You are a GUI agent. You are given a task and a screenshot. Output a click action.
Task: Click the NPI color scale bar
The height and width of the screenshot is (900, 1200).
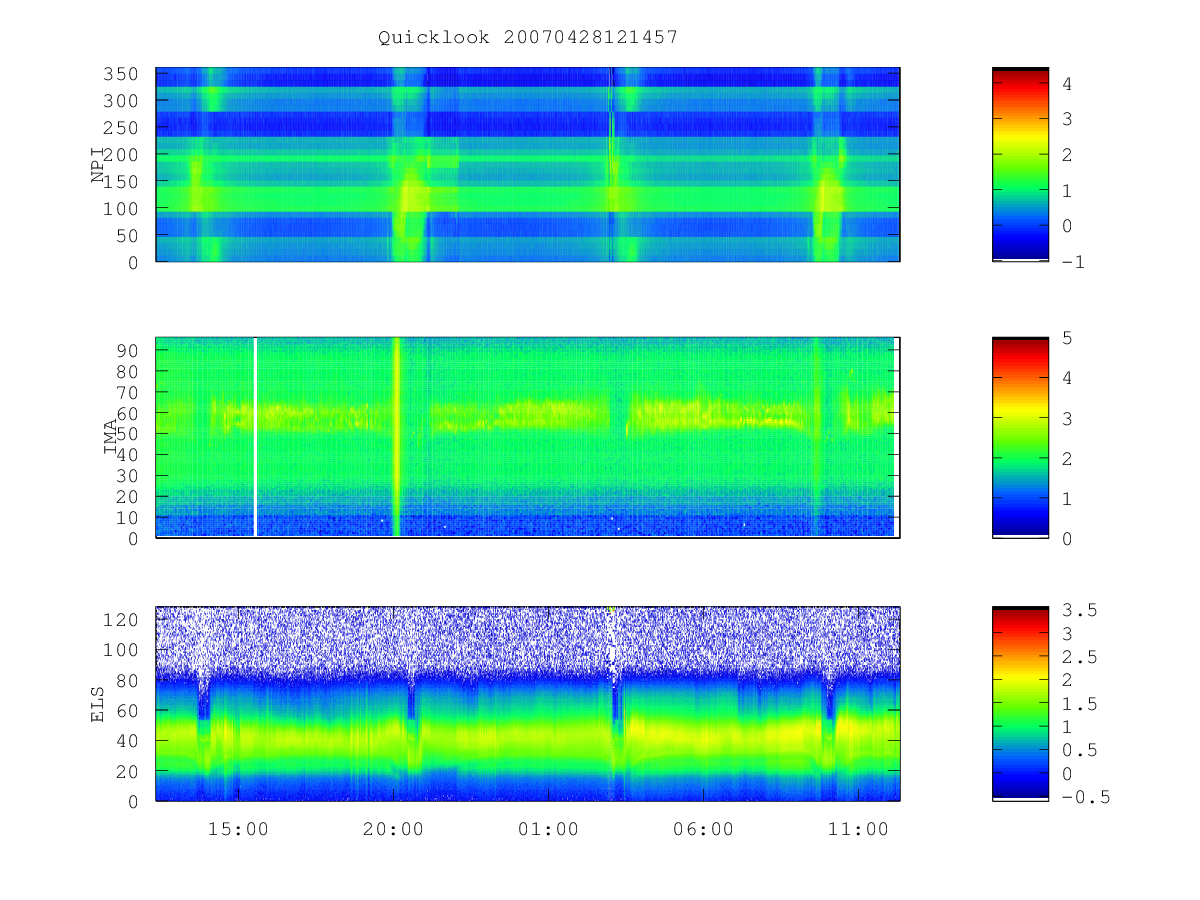[x=1020, y=164]
